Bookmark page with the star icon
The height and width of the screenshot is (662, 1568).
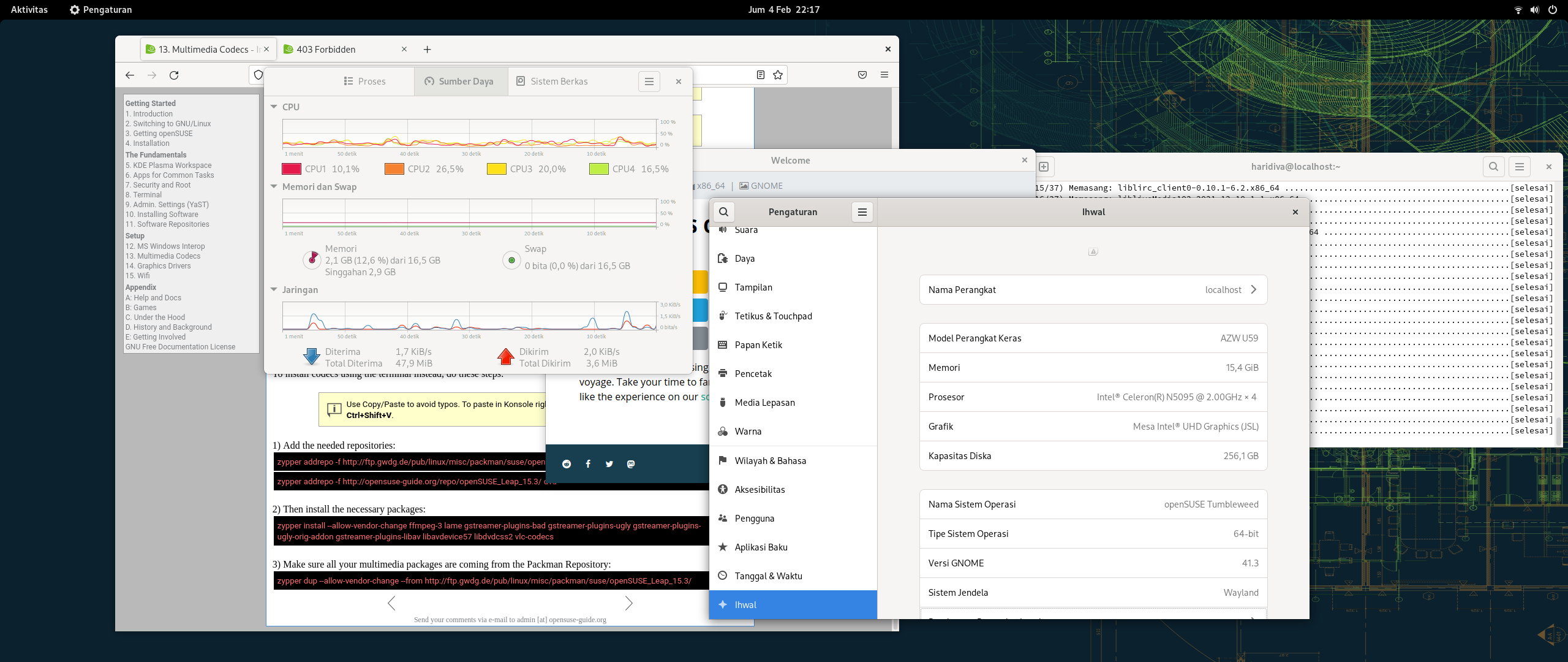(778, 75)
